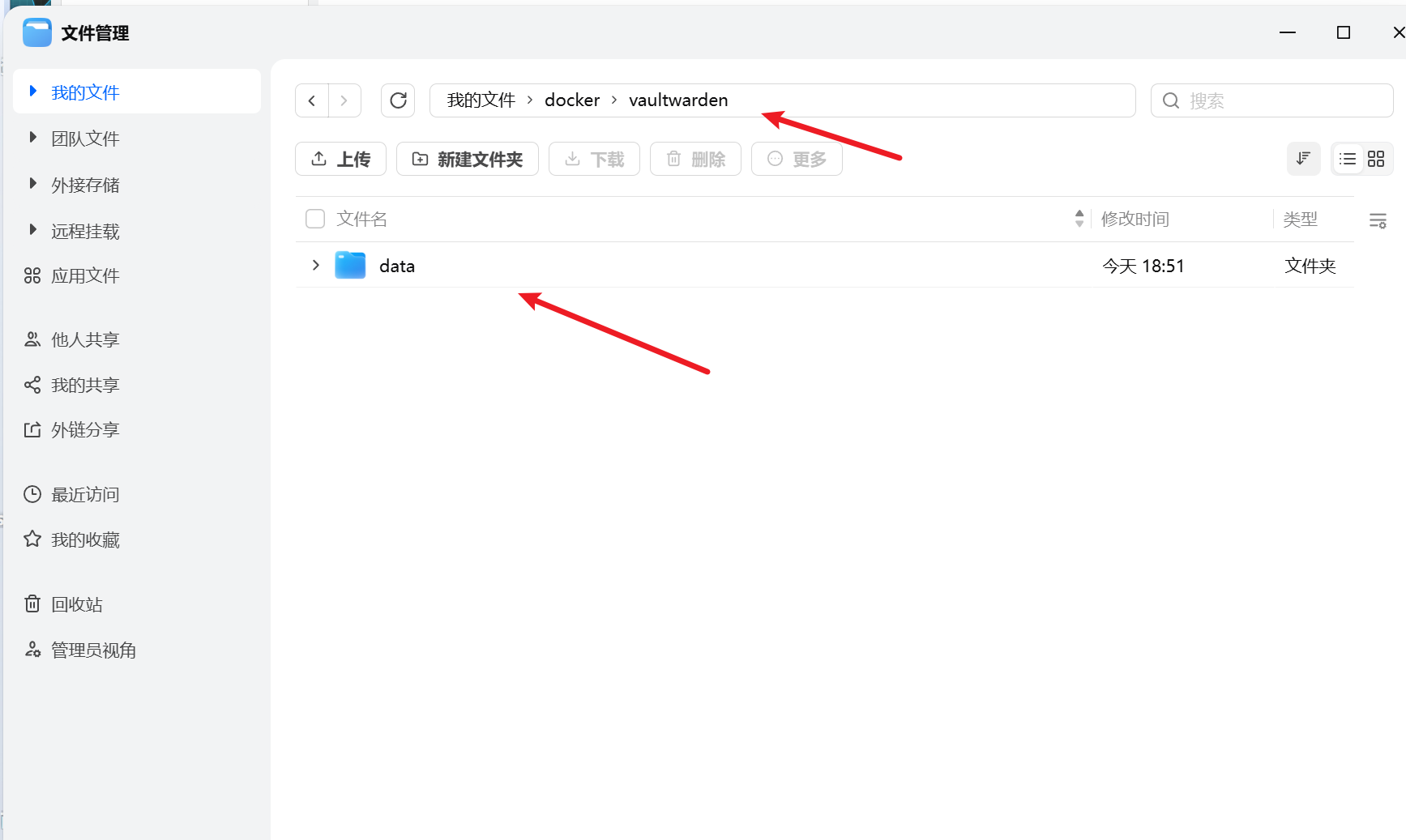Navigate to 我的文件 in the breadcrumb
The height and width of the screenshot is (840, 1406).
pos(481,100)
